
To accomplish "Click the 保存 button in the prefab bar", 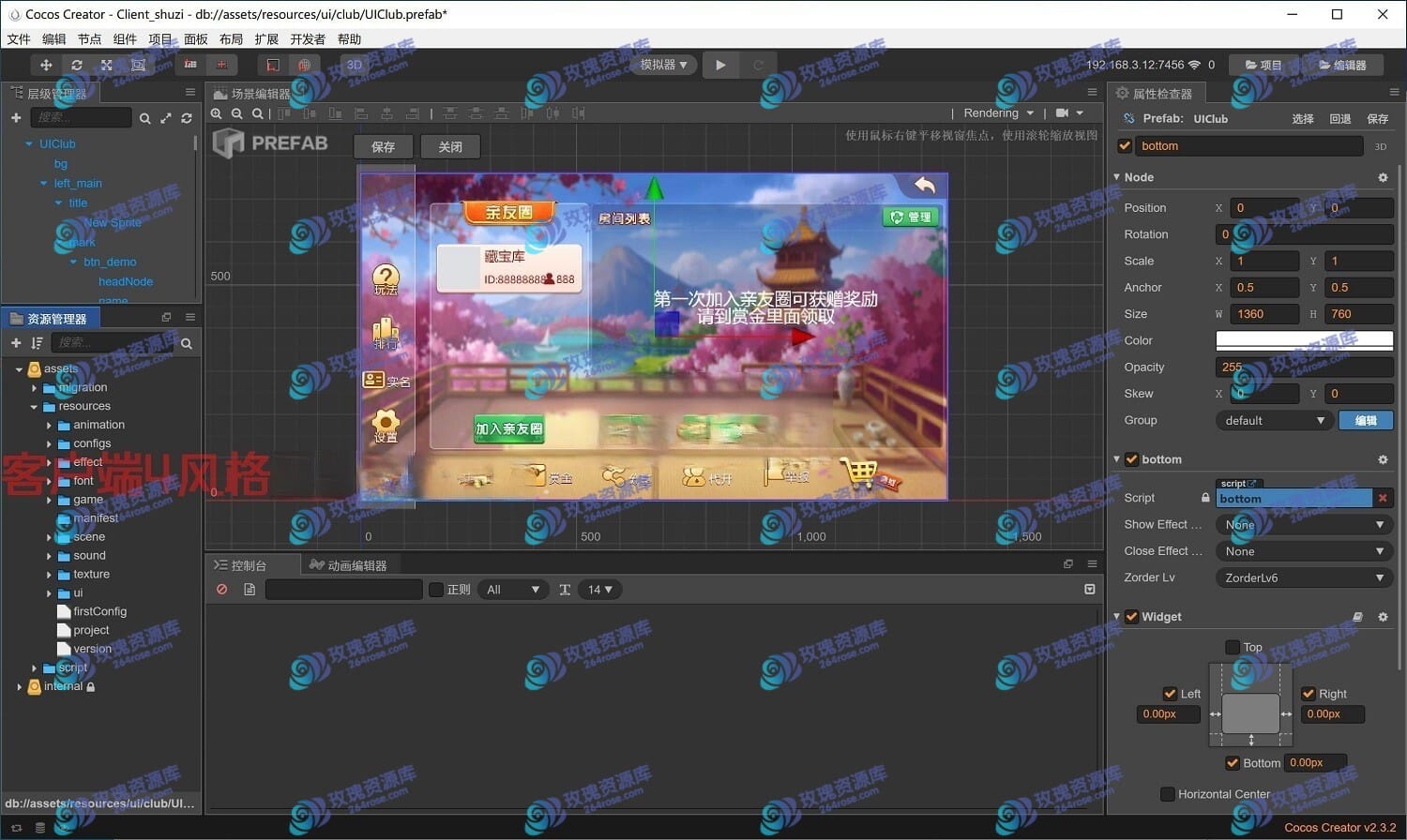I will tap(383, 146).
